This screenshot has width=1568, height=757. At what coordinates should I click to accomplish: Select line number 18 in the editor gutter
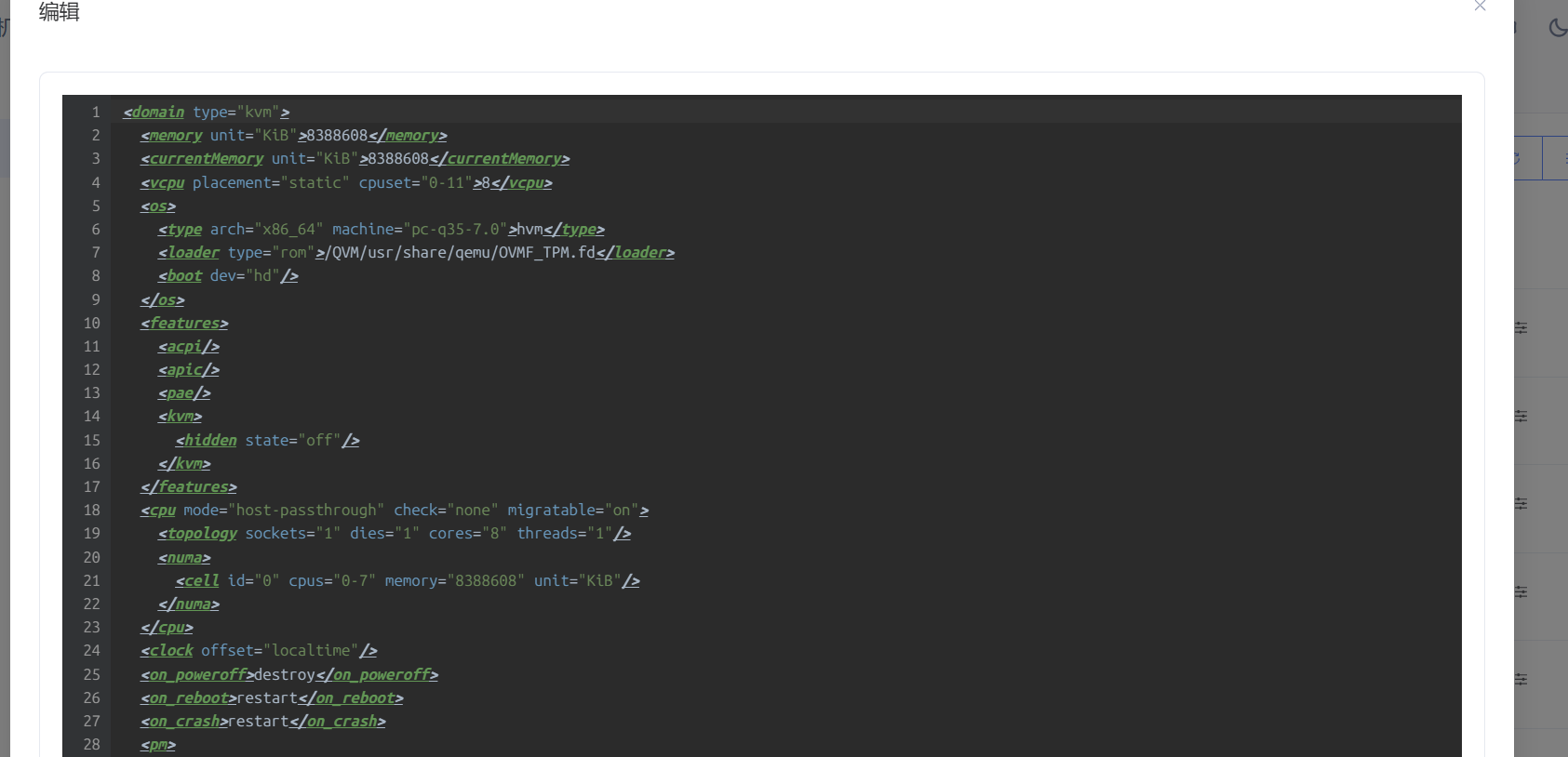pyautogui.click(x=91, y=511)
